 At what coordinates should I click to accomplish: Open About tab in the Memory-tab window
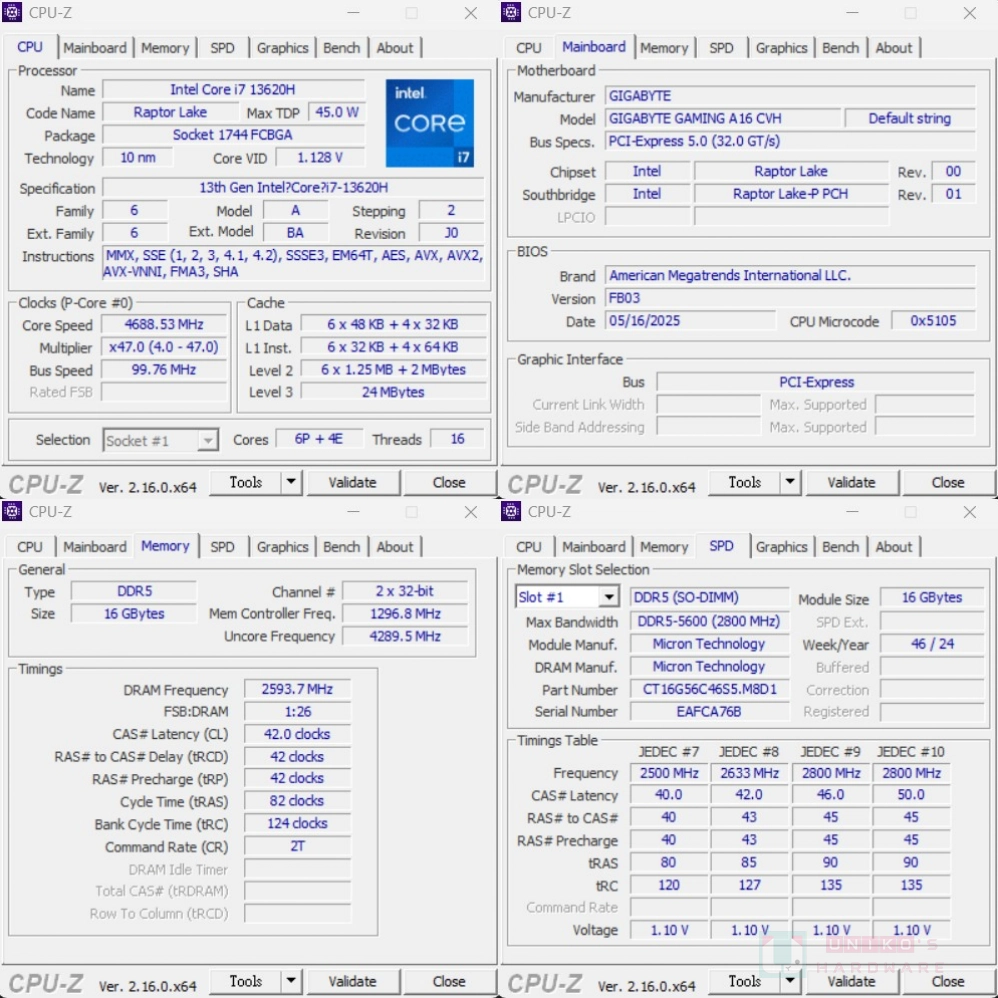395,547
